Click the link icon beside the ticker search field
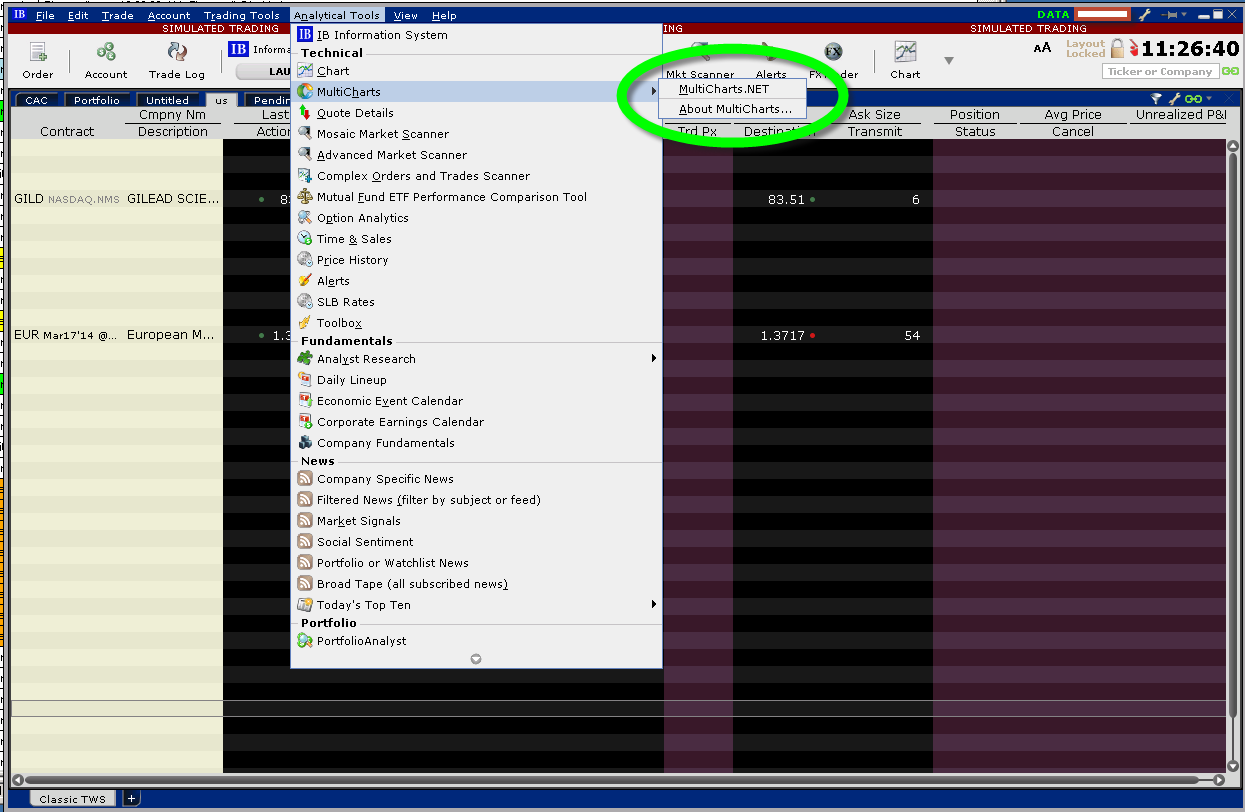This screenshot has height=812, width=1245. pyautogui.click(x=1230, y=71)
